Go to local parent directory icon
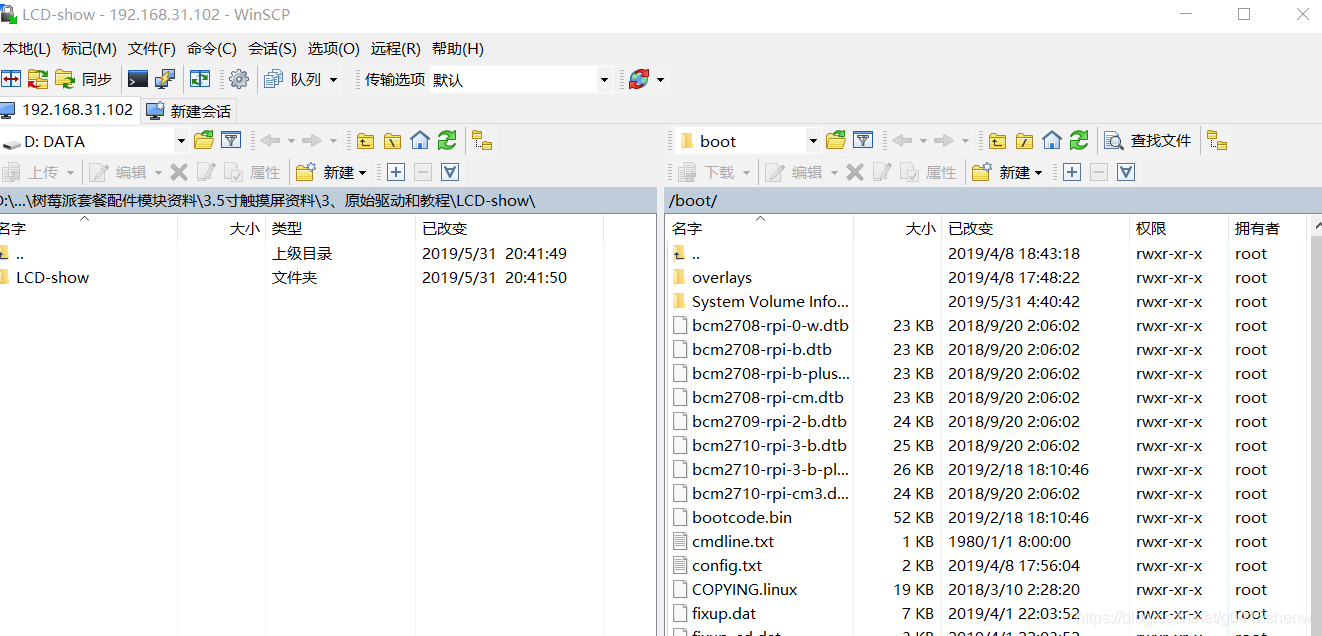1322x636 pixels. 366,141
